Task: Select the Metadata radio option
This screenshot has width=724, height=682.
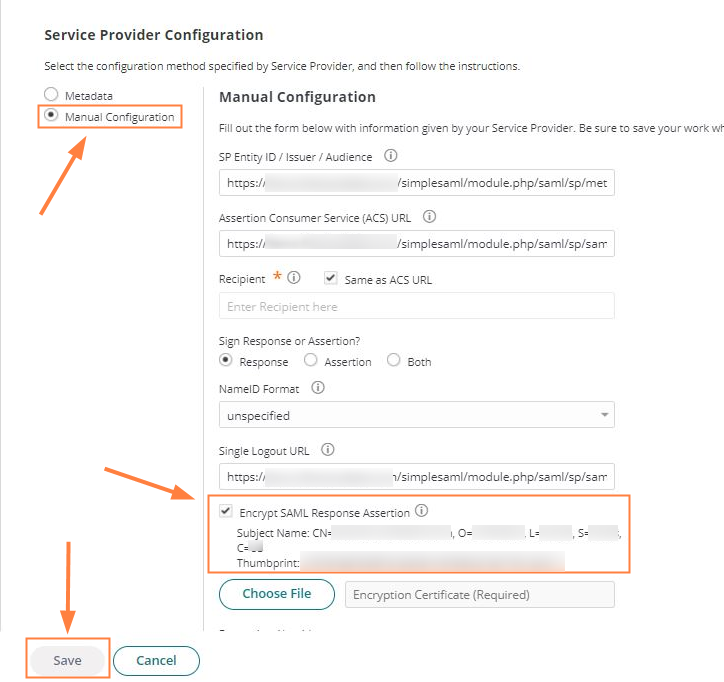Action: 51,95
